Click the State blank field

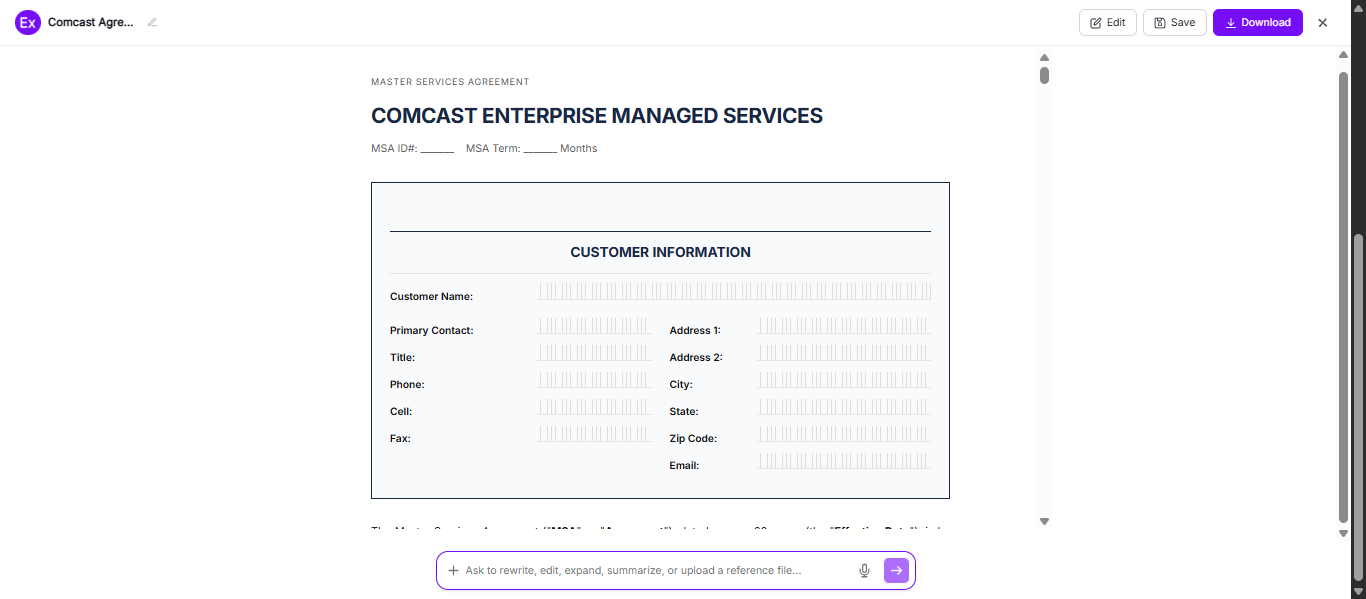tap(845, 407)
